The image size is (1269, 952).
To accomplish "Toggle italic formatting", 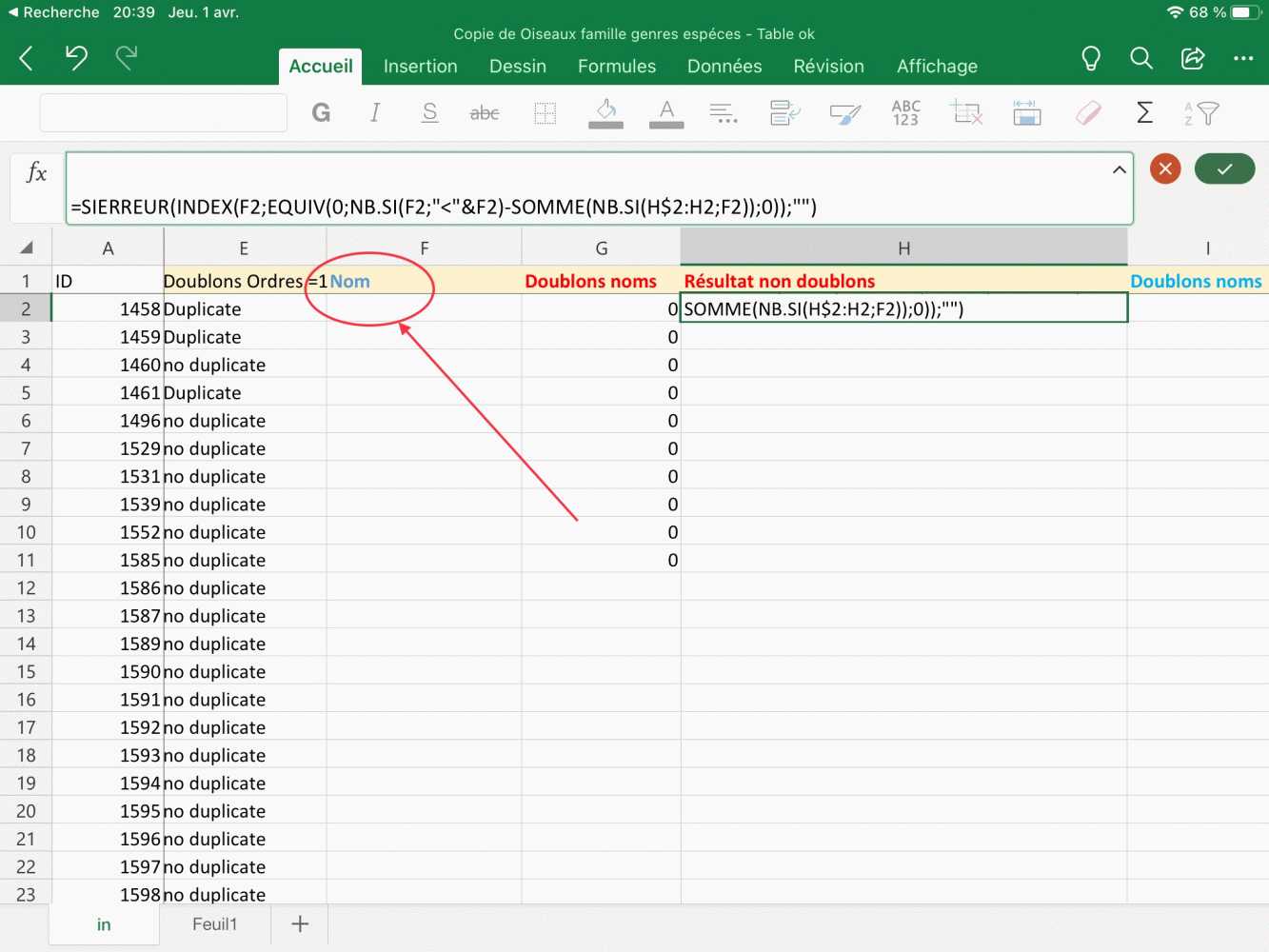I will pyautogui.click(x=375, y=113).
